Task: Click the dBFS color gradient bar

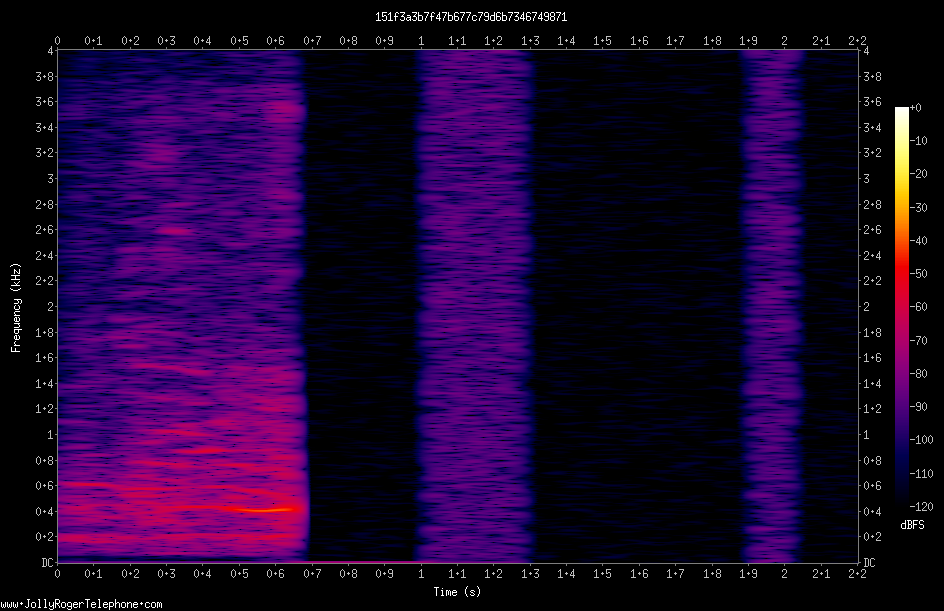Action: pyautogui.click(x=901, y=307)
